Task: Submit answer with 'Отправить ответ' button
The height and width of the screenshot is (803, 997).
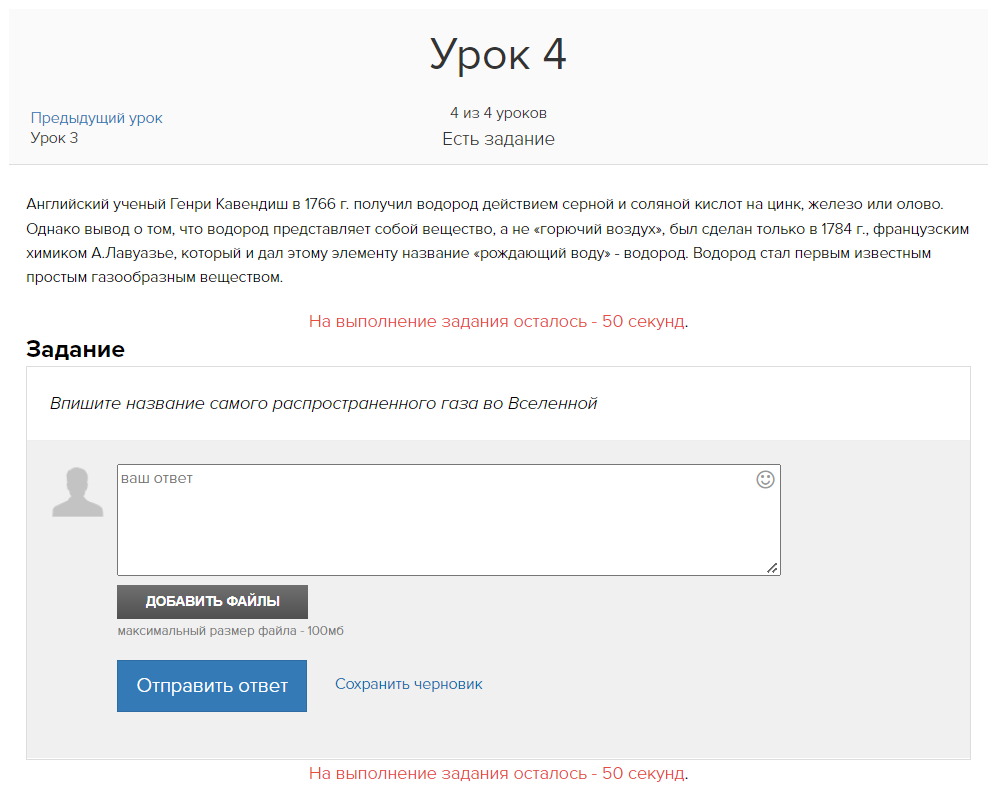Action: (x=212, y=685)
